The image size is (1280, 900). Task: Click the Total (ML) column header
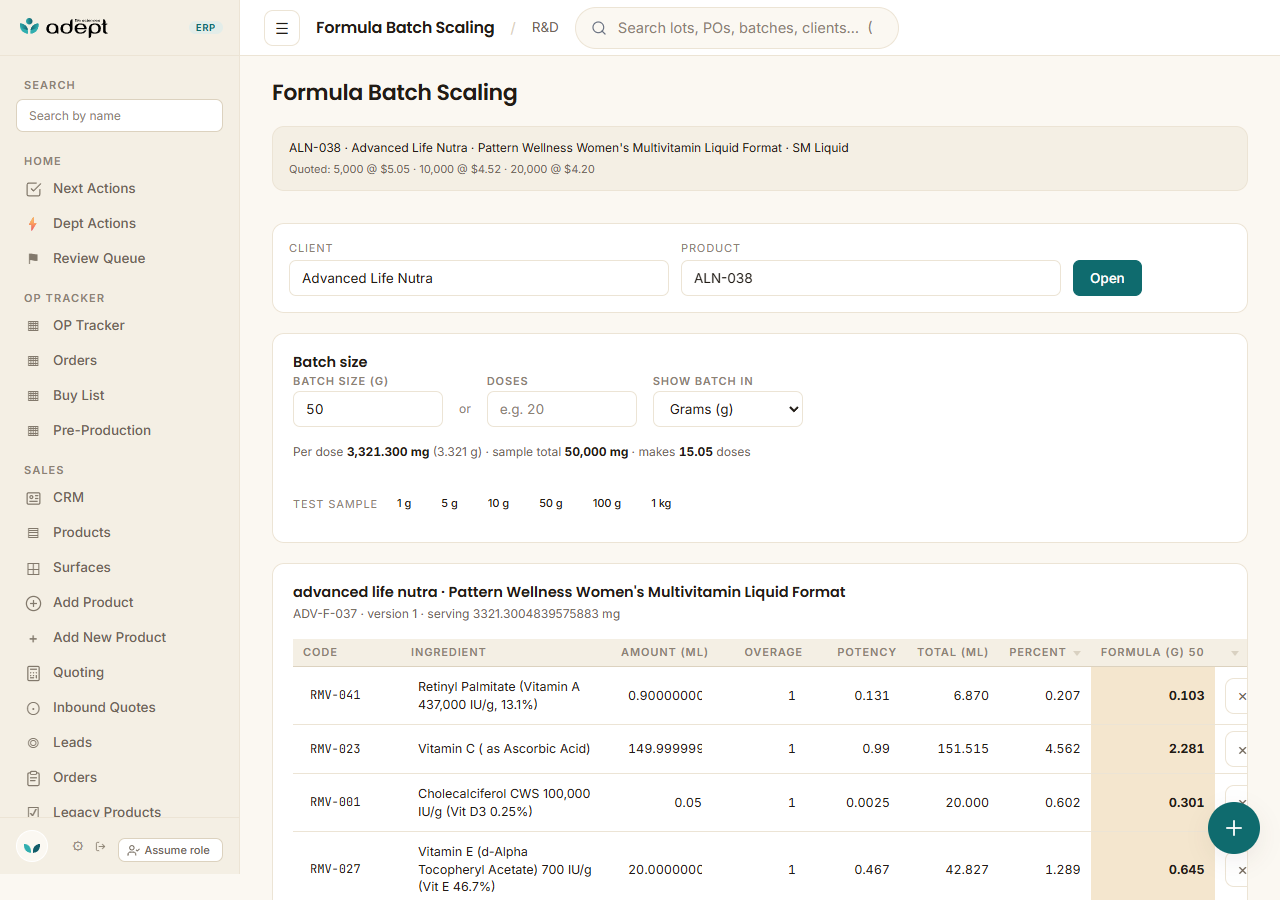953,653
